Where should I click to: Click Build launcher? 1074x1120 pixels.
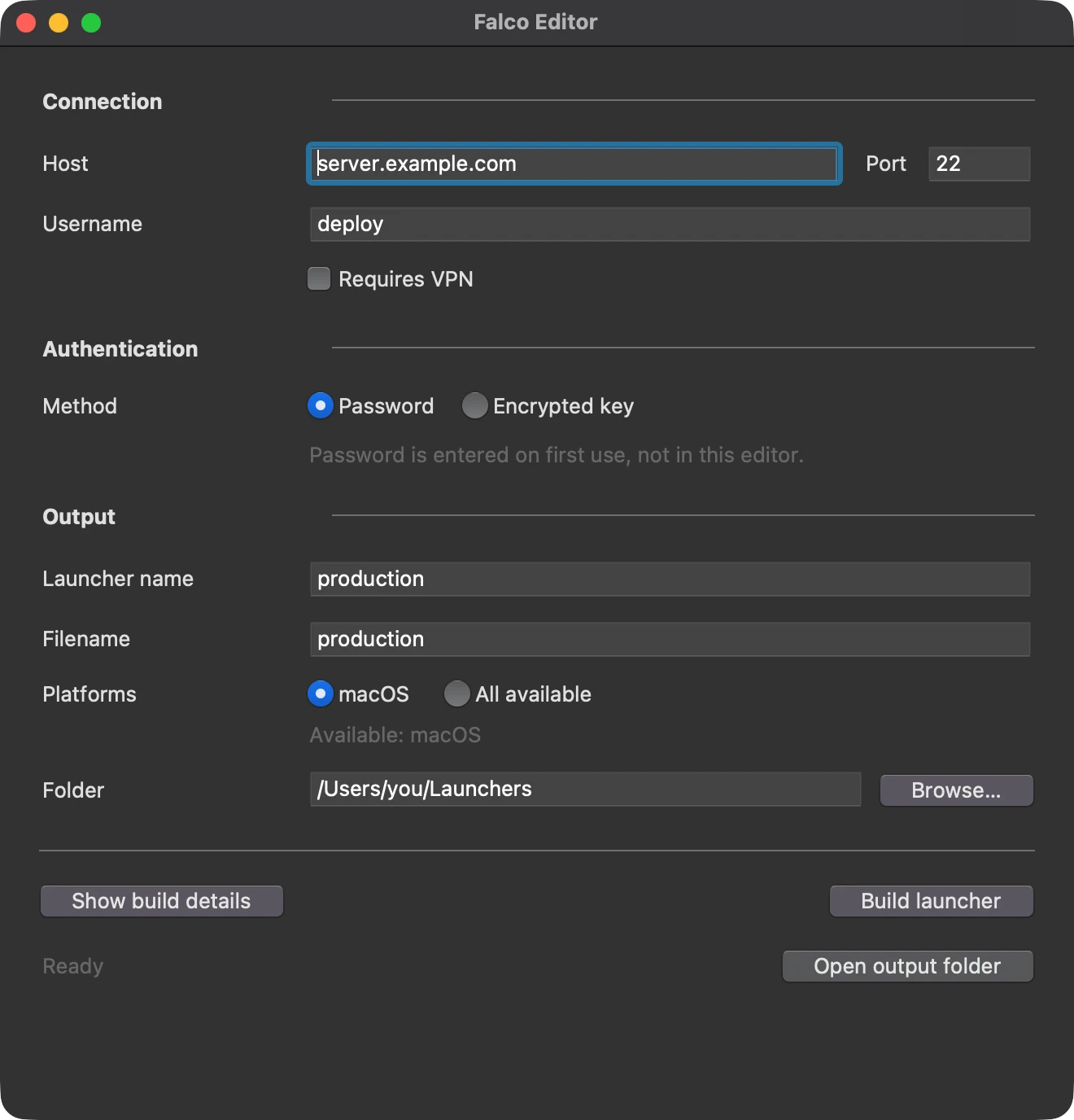(932, 901)
